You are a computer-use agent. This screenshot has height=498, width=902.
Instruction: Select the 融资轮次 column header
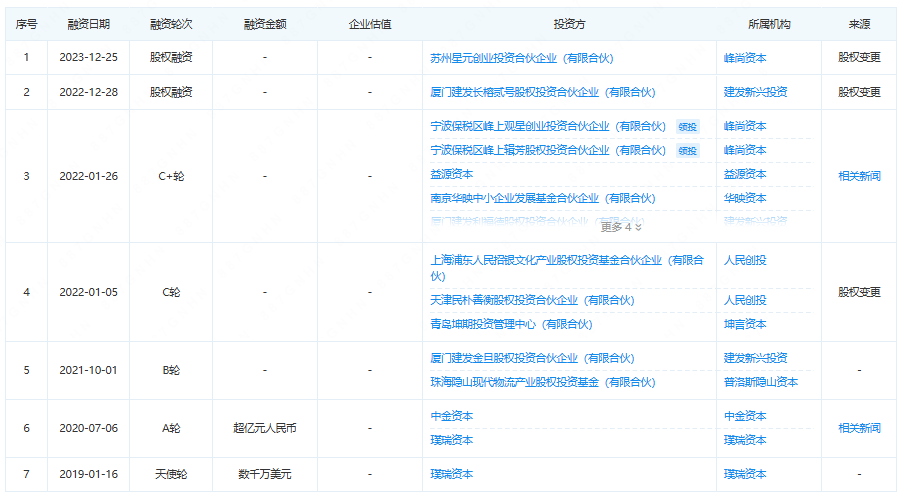171,24
